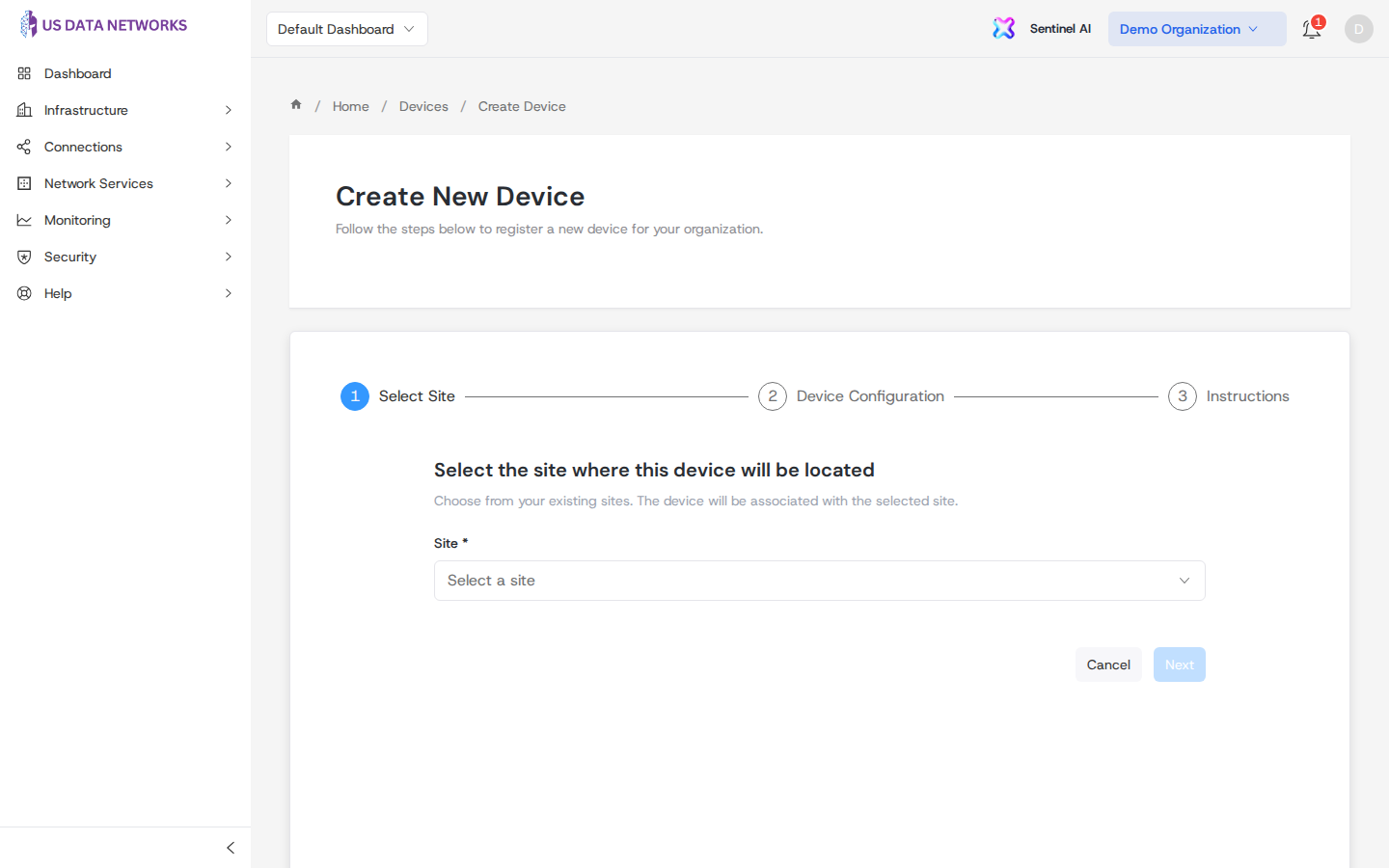Click the home icon in breadcrumb
1389x868 pixels.
[296, 105]
